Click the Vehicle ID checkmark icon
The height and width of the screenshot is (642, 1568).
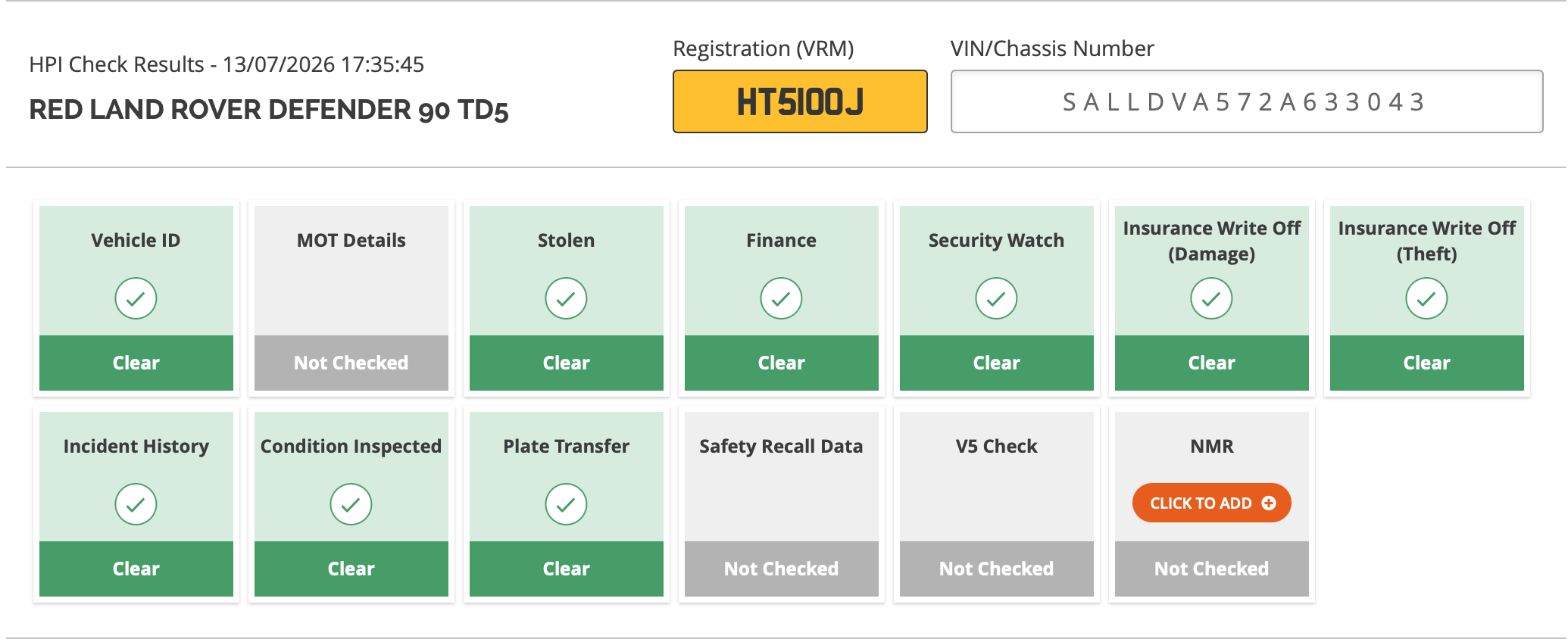pyautogui.click(x=136, y=298)
